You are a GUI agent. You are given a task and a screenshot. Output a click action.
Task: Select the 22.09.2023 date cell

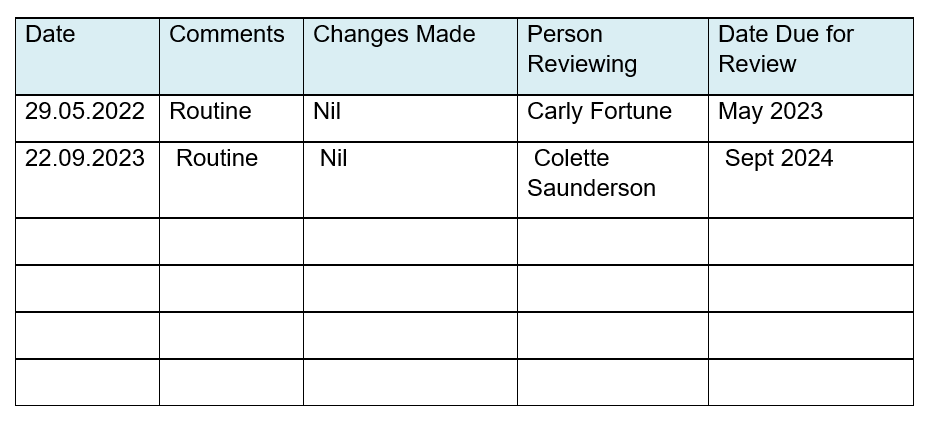point(87,180)
